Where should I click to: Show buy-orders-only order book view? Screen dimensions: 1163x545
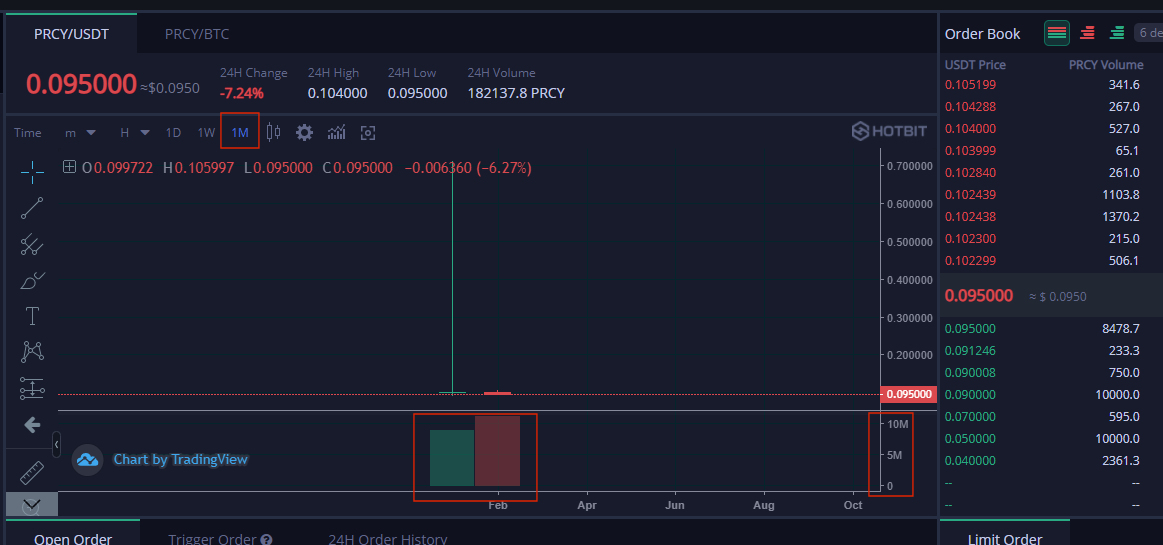[1116, 33]
